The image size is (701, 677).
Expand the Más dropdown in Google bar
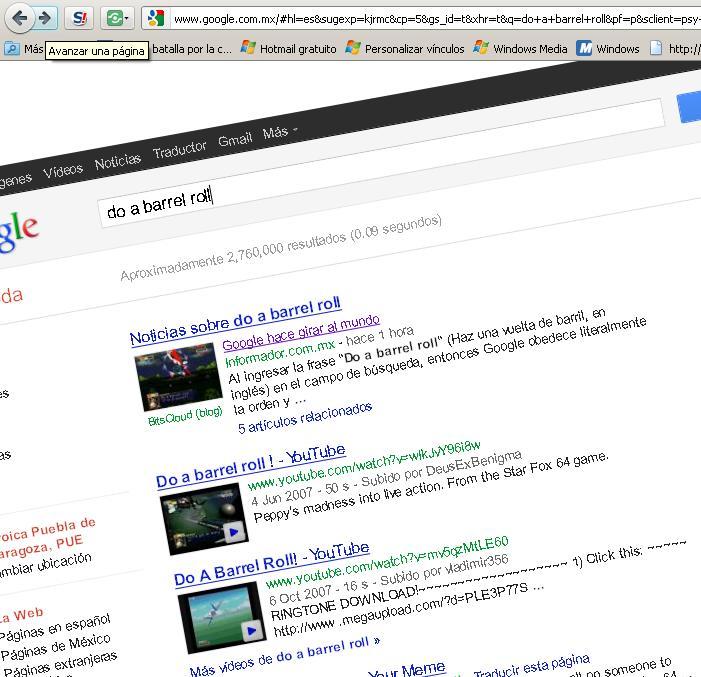[x=280, y=132]
